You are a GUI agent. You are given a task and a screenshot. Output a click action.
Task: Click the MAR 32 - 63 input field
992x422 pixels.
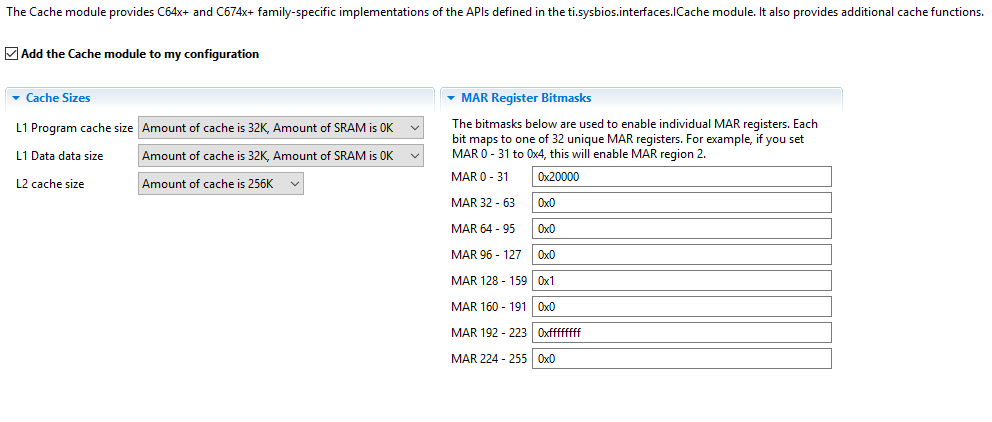coord(681,203)
